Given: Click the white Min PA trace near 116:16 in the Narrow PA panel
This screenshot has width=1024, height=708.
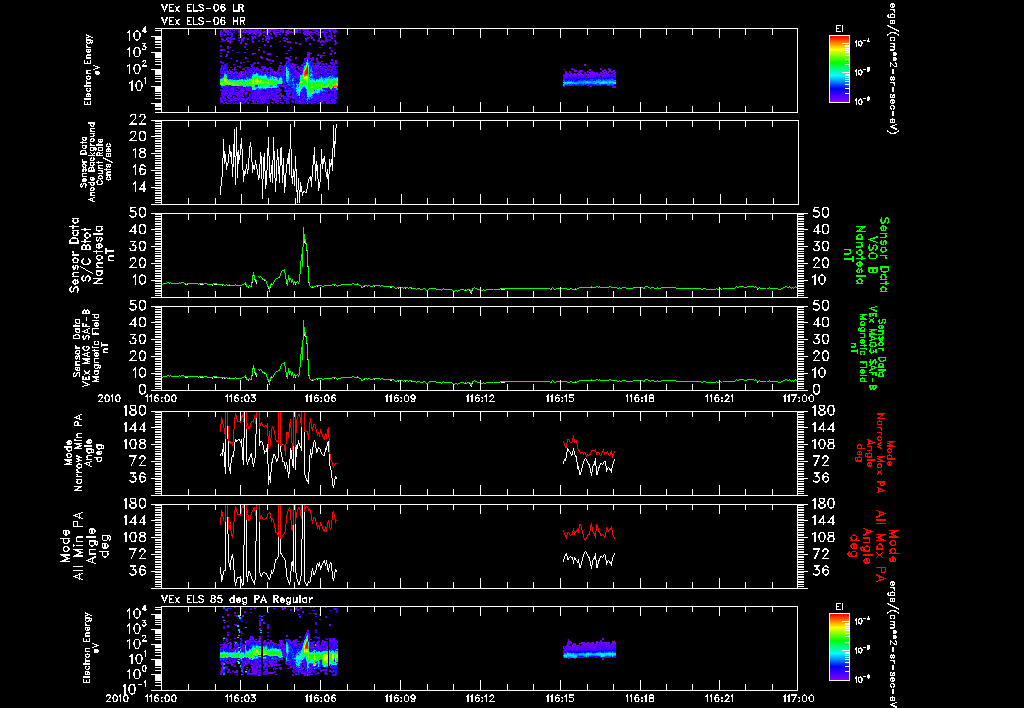Looking at the screenshot, I should (x=589, y=462).
